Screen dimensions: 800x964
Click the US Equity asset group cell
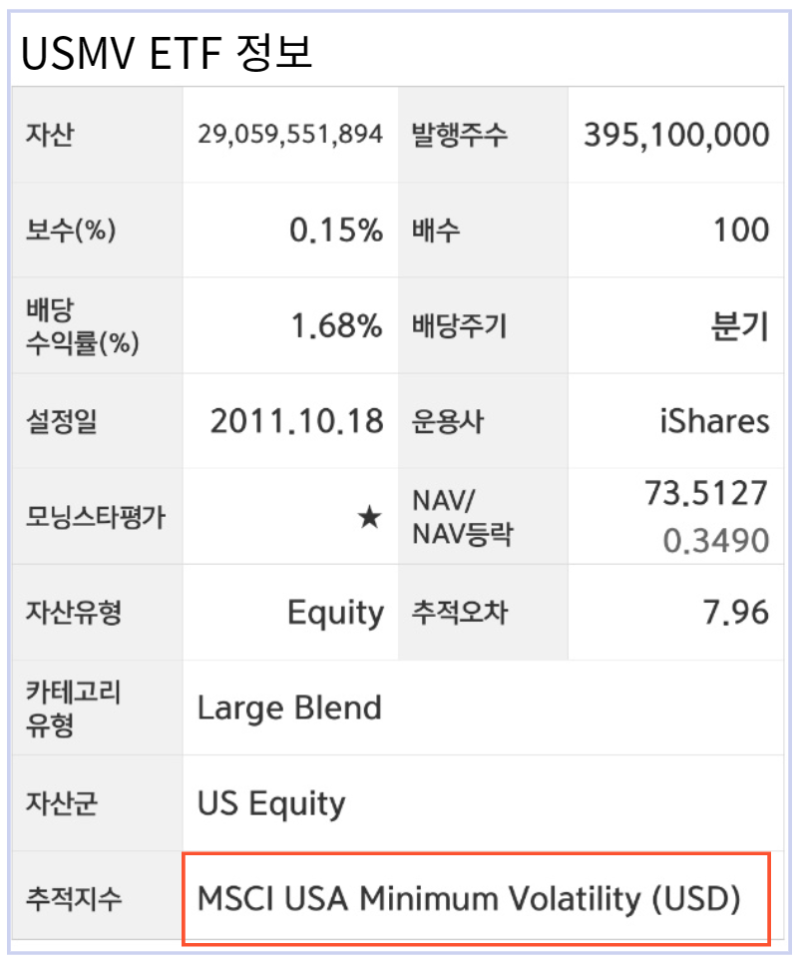coord(270,803)
